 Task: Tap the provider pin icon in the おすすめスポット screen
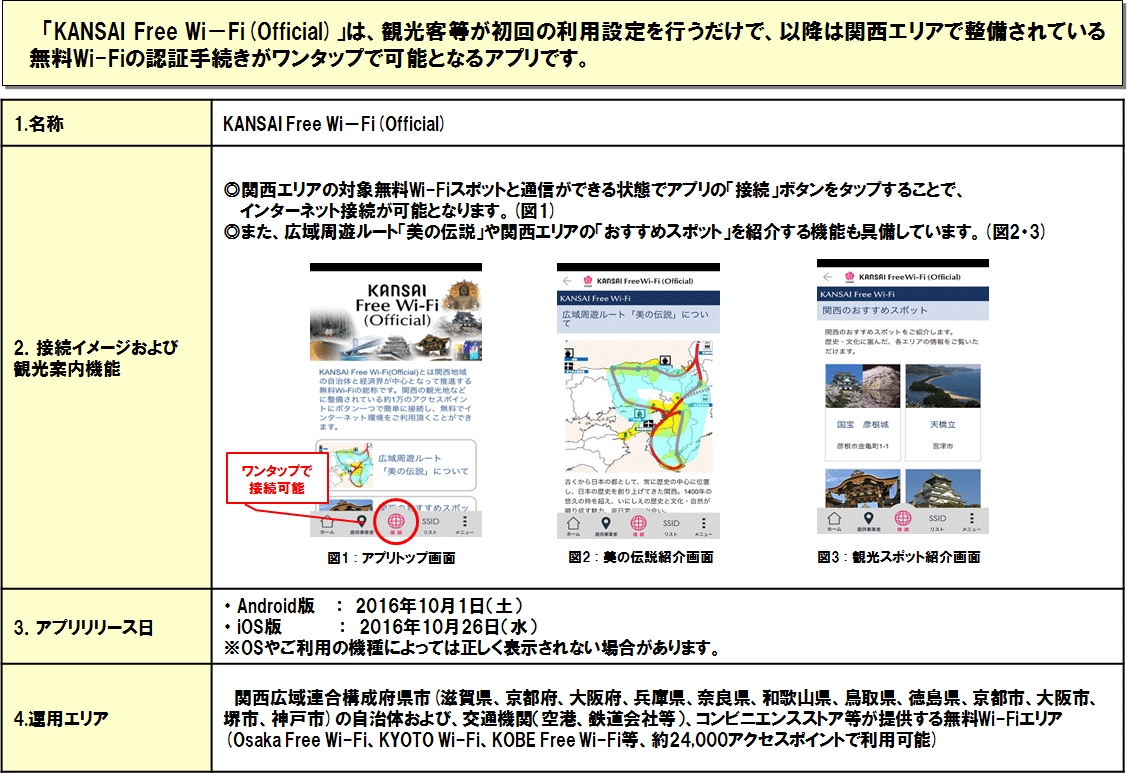click(868, 519)
